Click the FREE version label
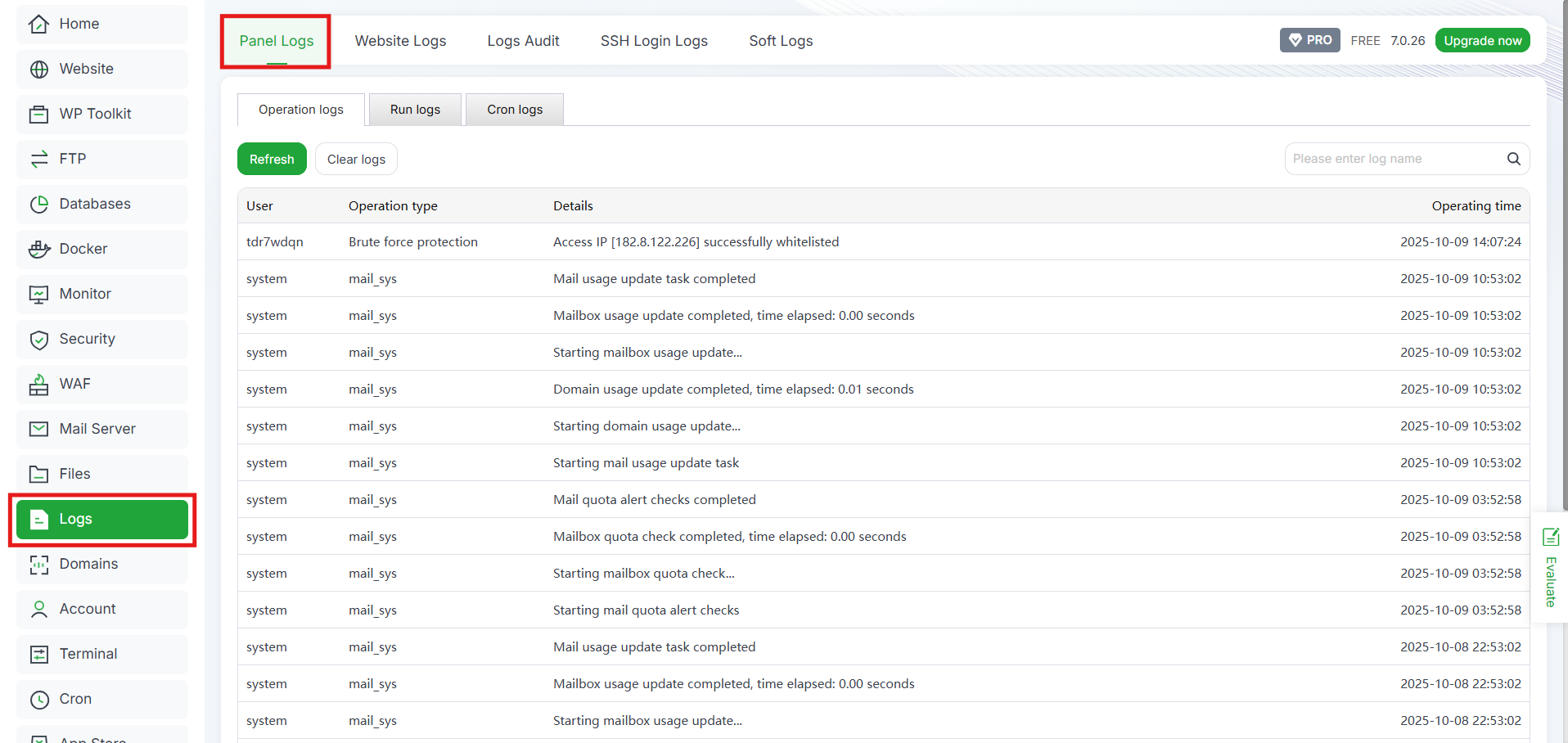 click(x=1365, y=41)
